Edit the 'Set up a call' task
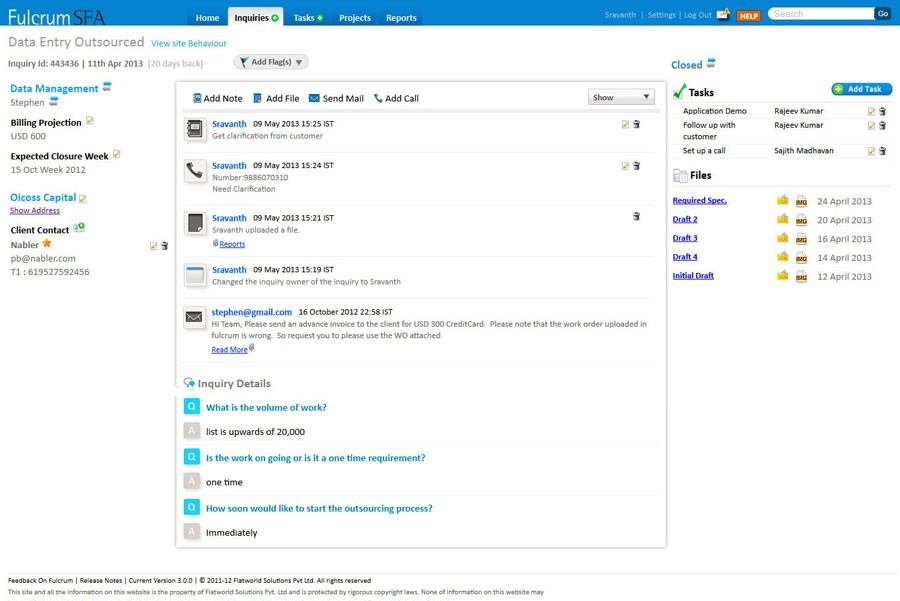 click(871, 152)
